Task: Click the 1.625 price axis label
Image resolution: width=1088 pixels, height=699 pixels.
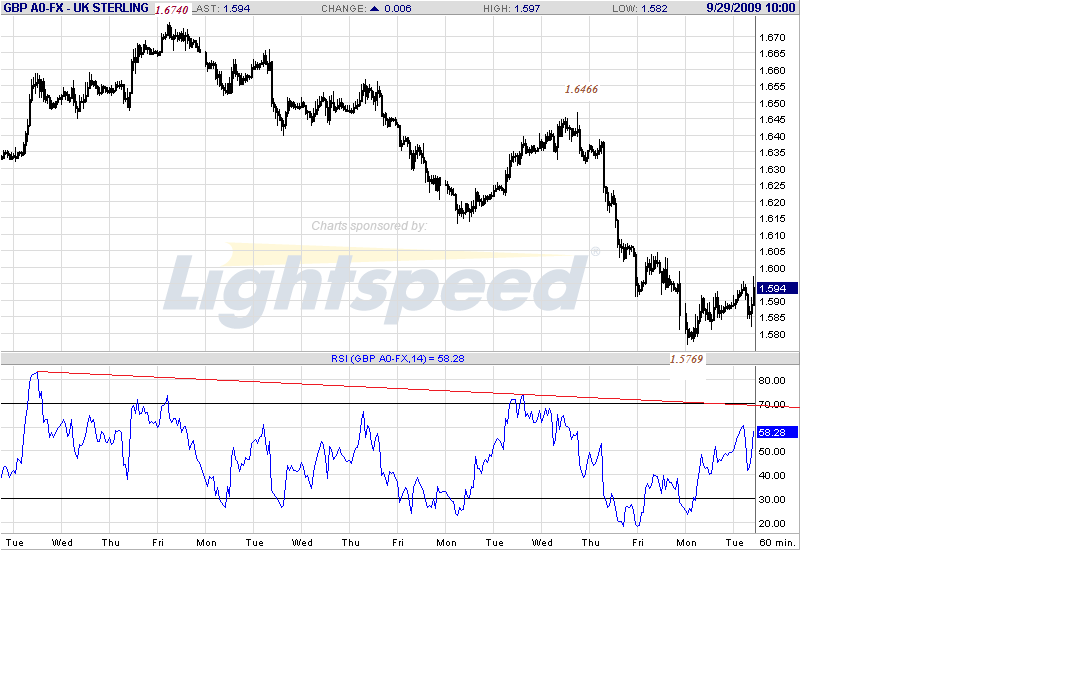Action: pyautogui.click(x=772, y=185)
